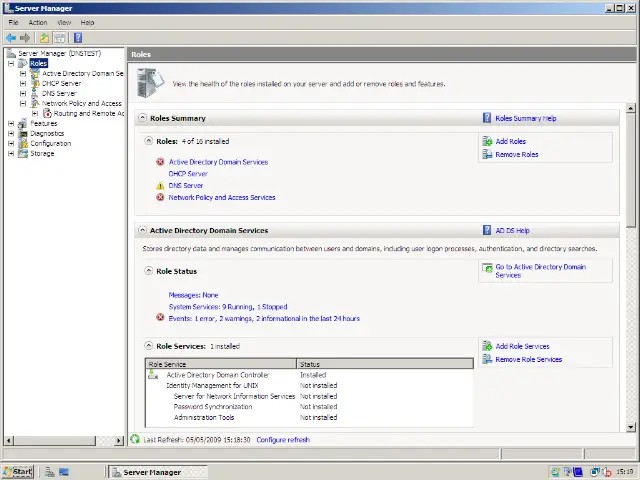This screenshot has width=640, height=480.
Task: Click the taskbar quick launch desktop icon
Action: pyautogui.click(x=64, y=472)
